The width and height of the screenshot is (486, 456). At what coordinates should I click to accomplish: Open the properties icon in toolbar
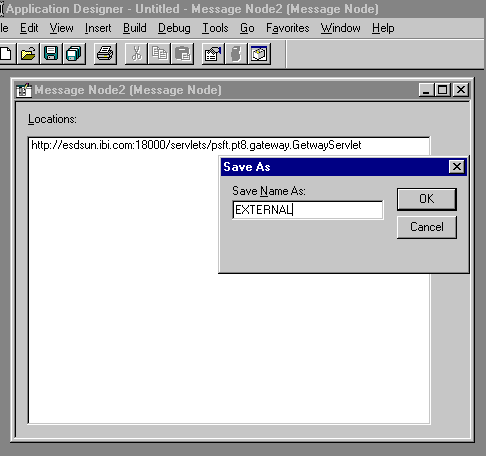pyautogui.click(x=213, y=54)
